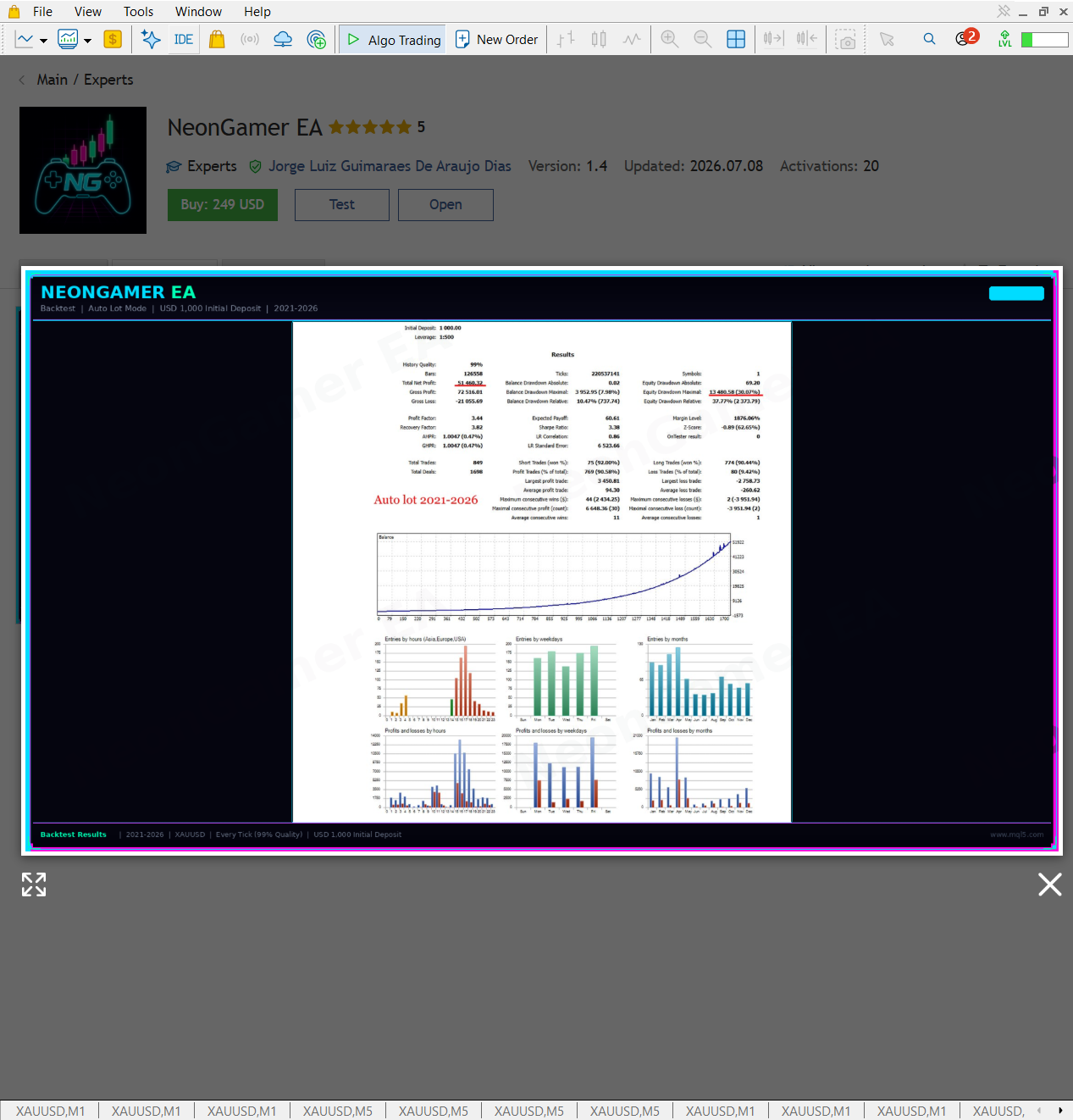Click the Buy: 249 USD button
Screen dimensions: 1073x1120
pyautogui.click(x=223, y=205)
